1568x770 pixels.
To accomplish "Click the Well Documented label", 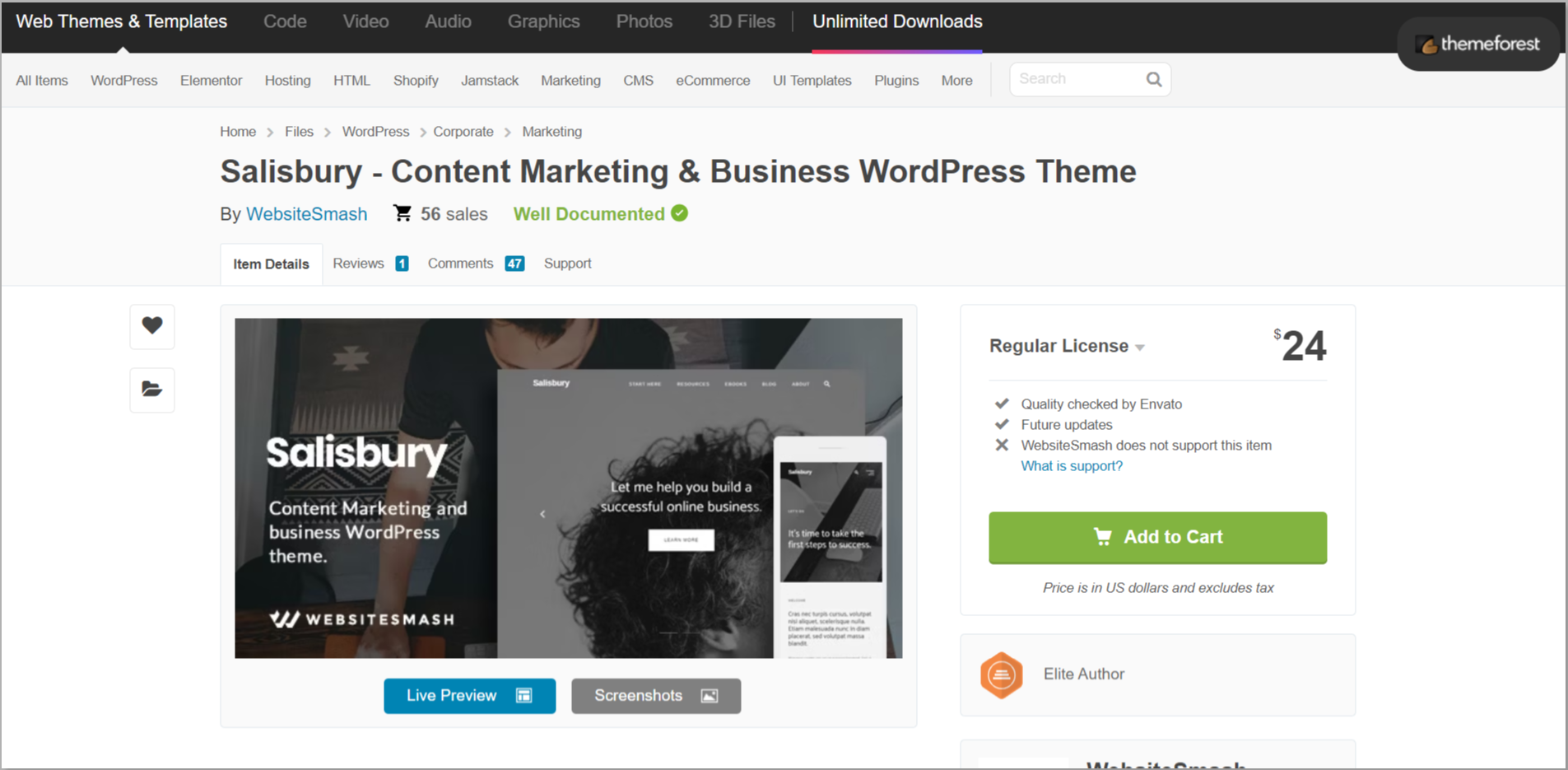I will click(589, 214).
